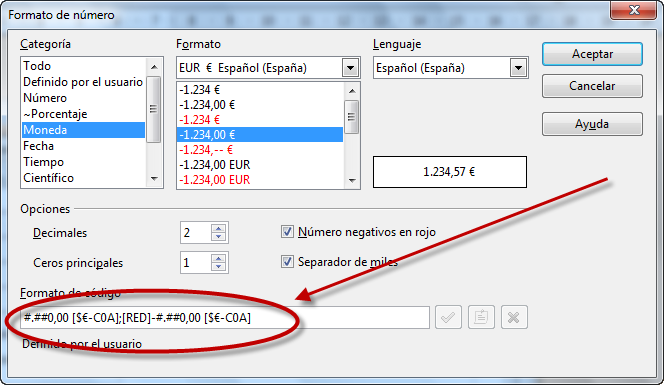Click the Cancelar button

pos(592,86)
